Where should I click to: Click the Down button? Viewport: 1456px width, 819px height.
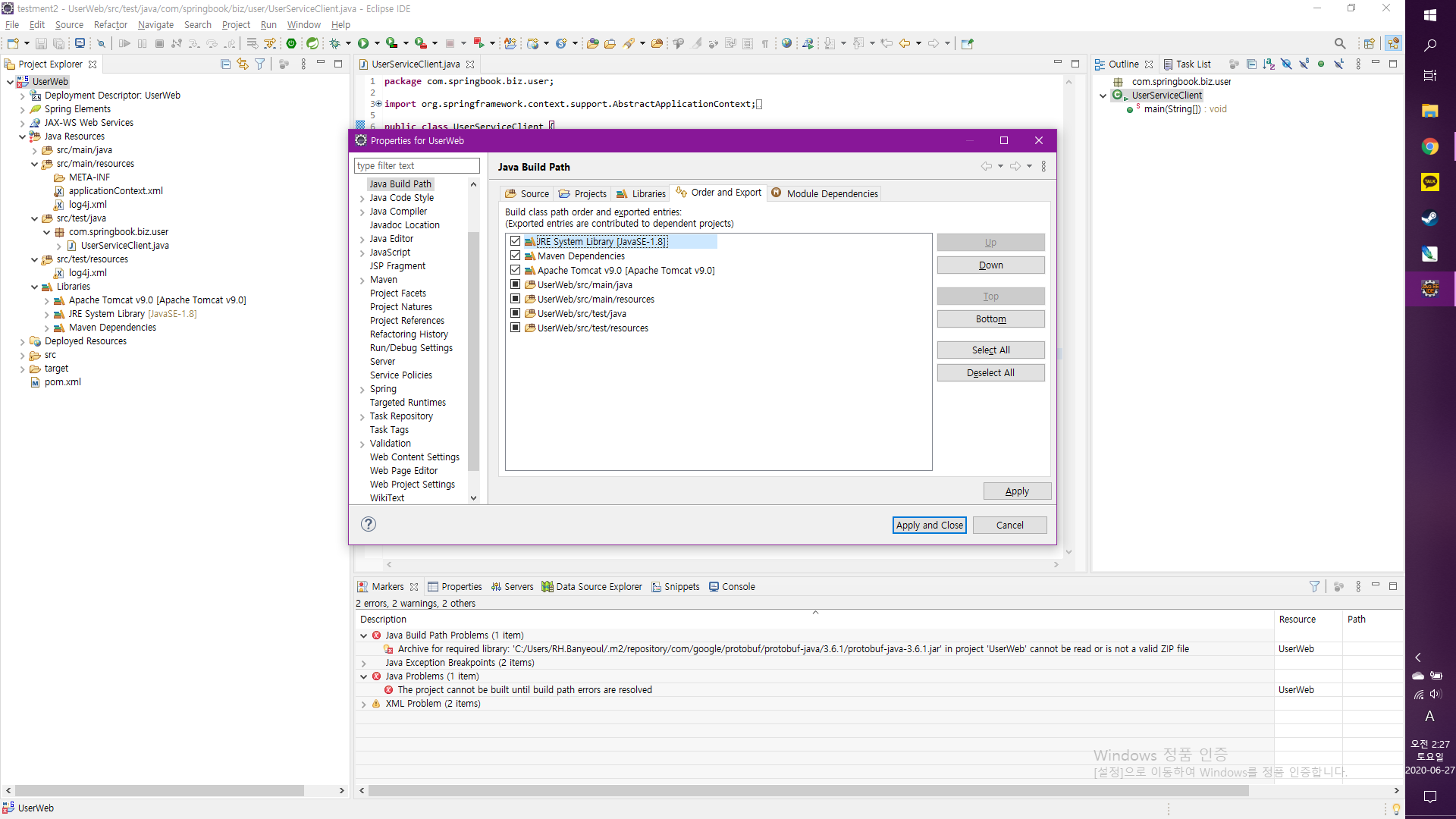click(x=990, y=265)
